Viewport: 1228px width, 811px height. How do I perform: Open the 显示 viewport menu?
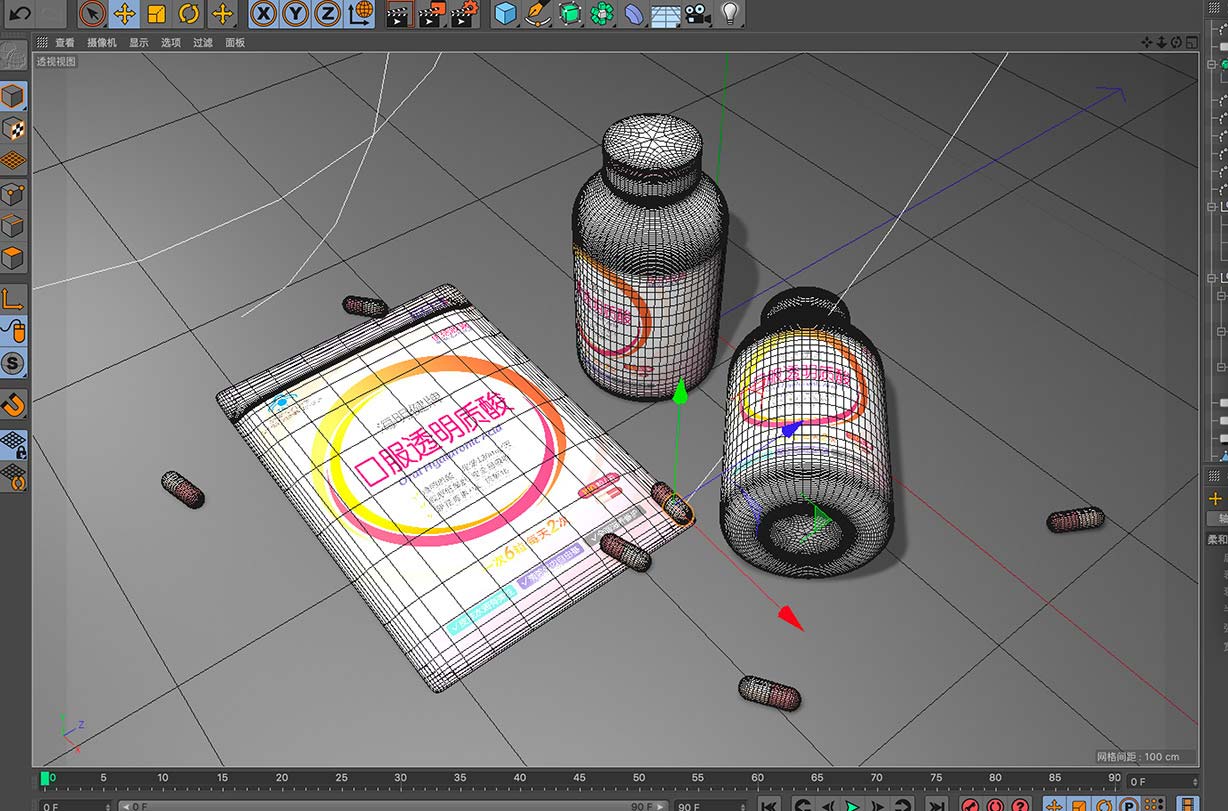[139, 43]
